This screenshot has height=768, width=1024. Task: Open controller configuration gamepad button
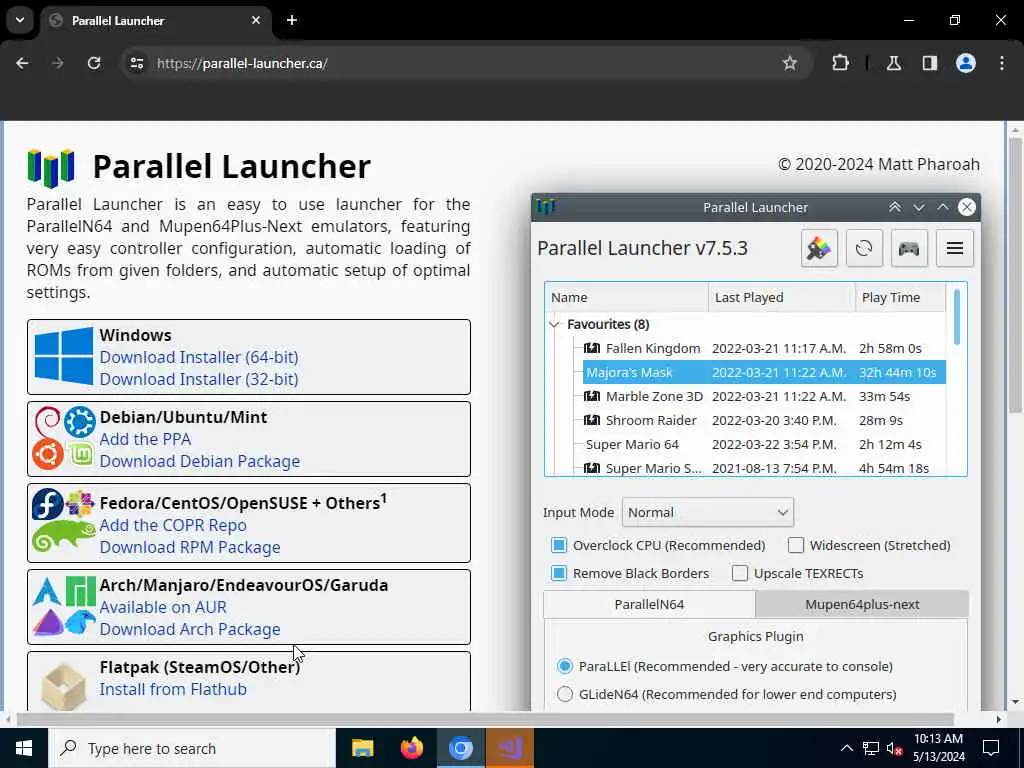909,248
